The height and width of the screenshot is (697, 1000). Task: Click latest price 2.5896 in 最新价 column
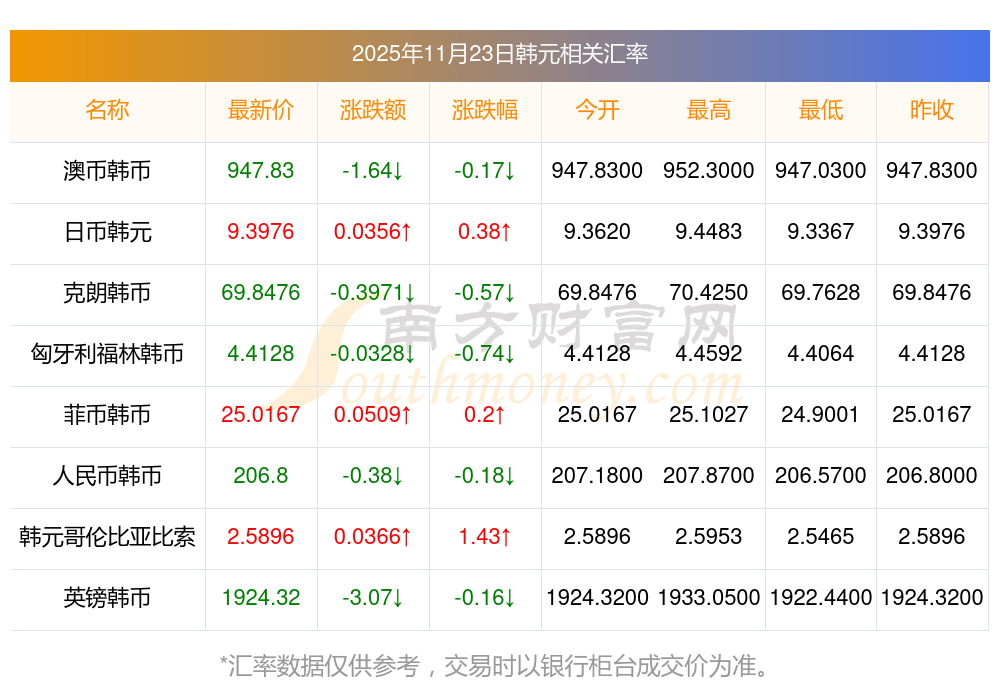(261, 536)
